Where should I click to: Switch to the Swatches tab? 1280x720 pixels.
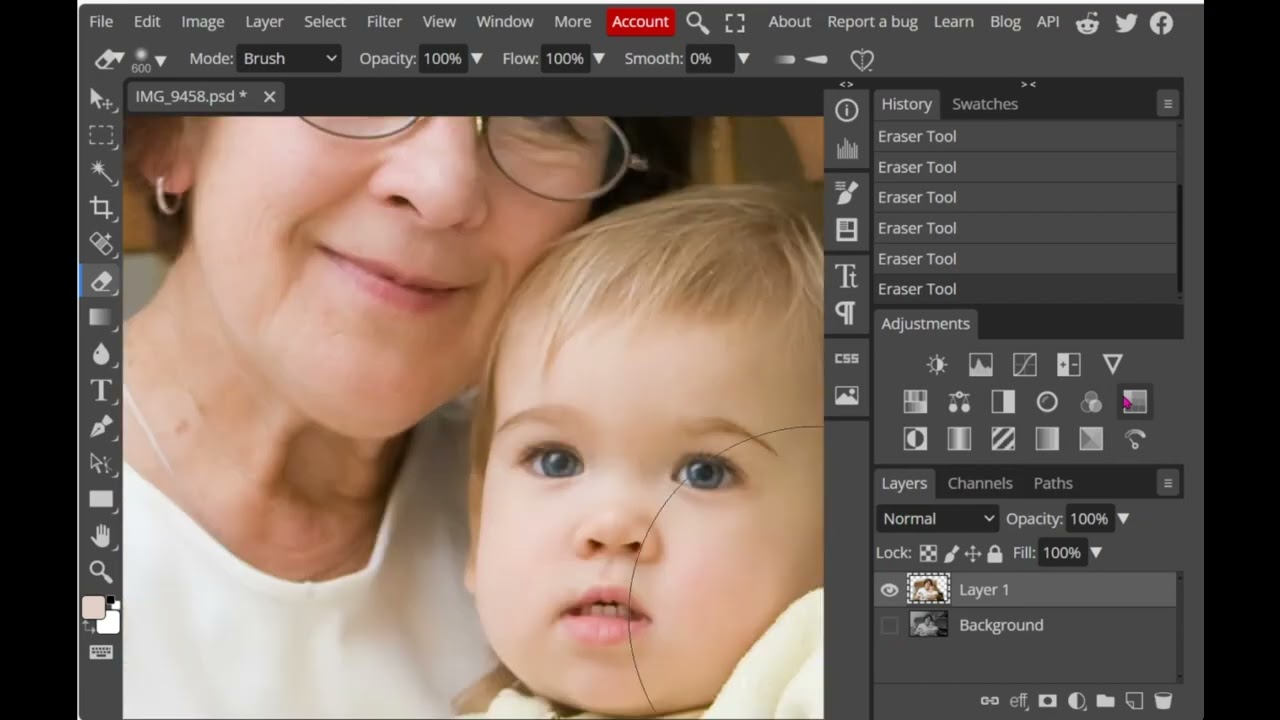(x=985, y=104)
